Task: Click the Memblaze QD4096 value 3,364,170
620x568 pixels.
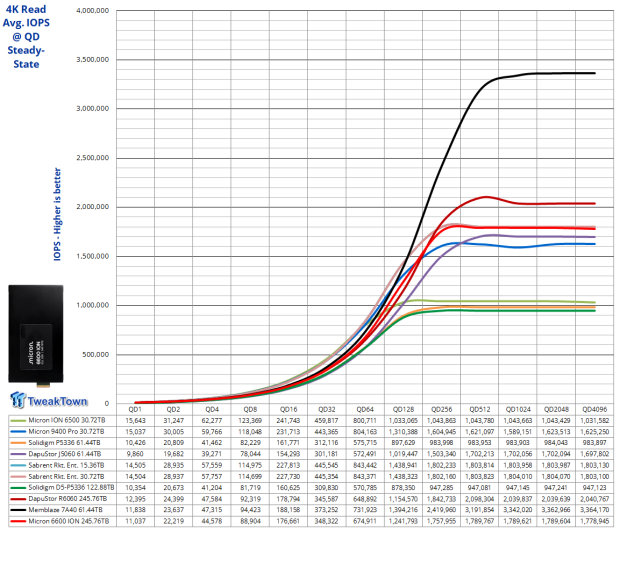Action: point(595,510)
